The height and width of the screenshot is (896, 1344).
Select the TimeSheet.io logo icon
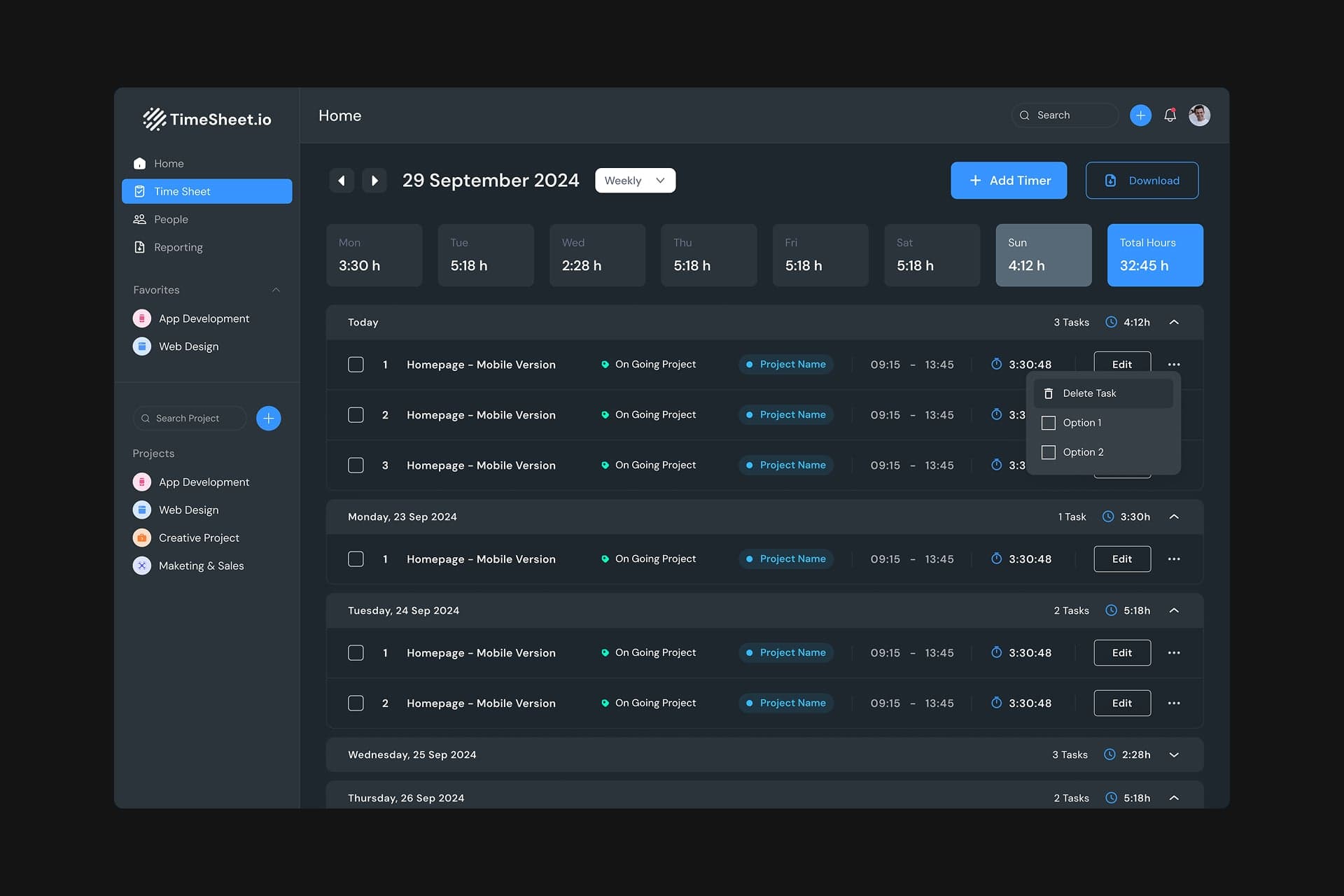coord(153,119)
